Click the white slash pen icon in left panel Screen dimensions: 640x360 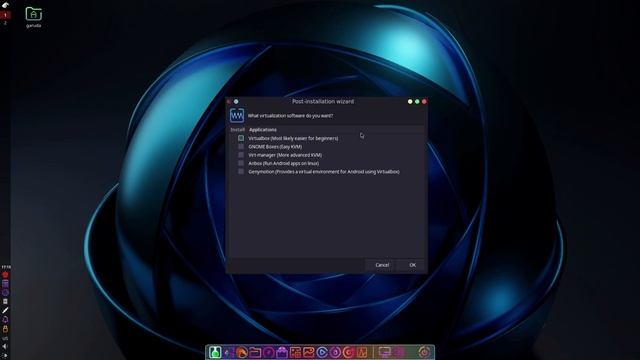tap(5, 311)
